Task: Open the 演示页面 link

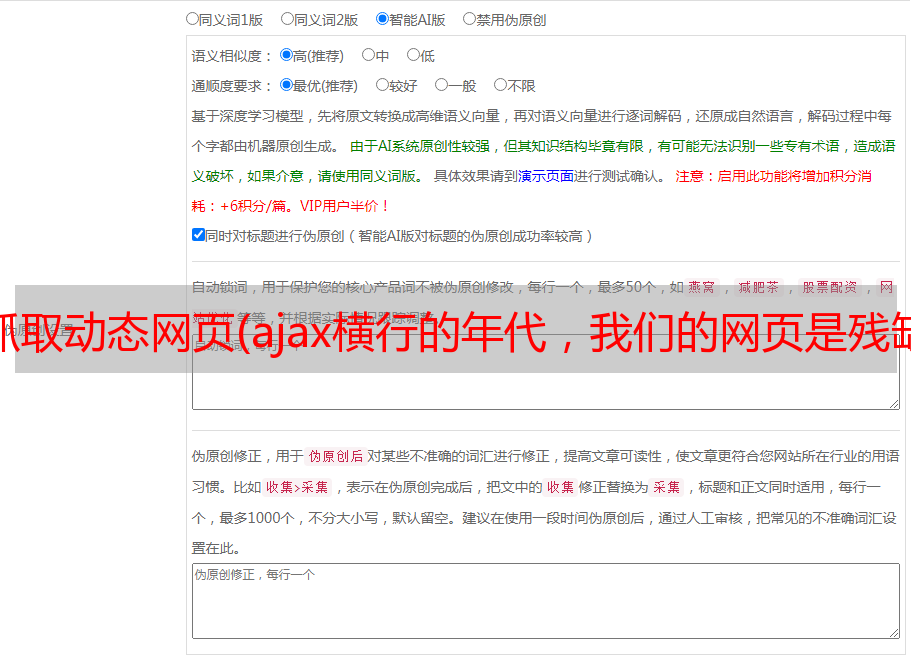Action: pos(546,176)
